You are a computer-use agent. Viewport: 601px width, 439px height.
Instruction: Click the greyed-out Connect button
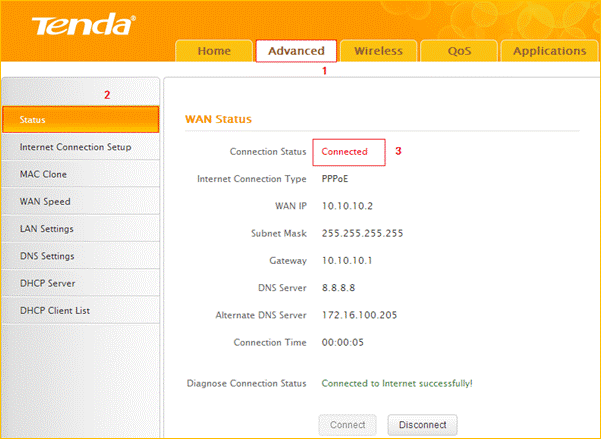348,424
